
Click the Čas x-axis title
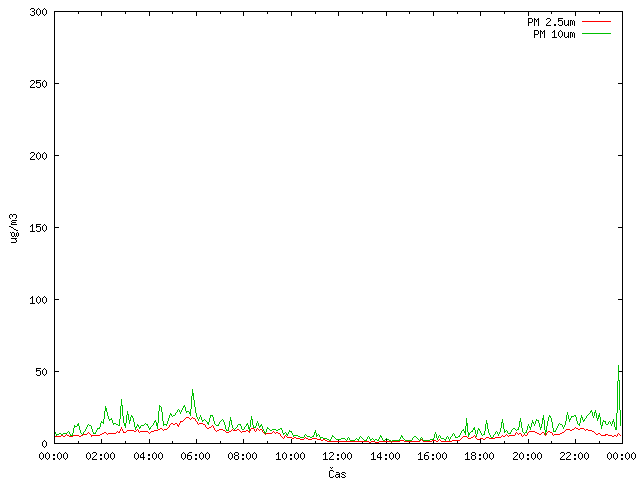(x=337, y=473)
